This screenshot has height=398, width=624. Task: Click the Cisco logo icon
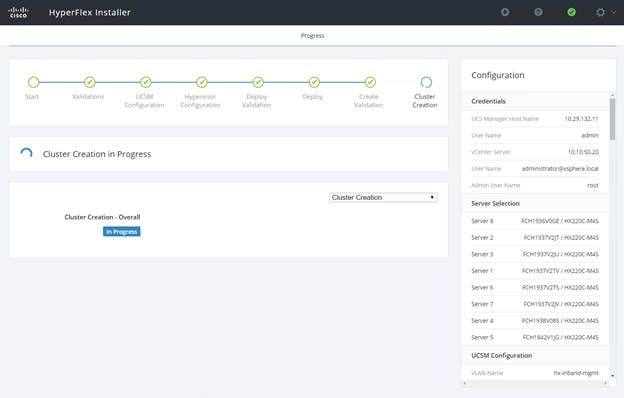click(x=18, y=12)
